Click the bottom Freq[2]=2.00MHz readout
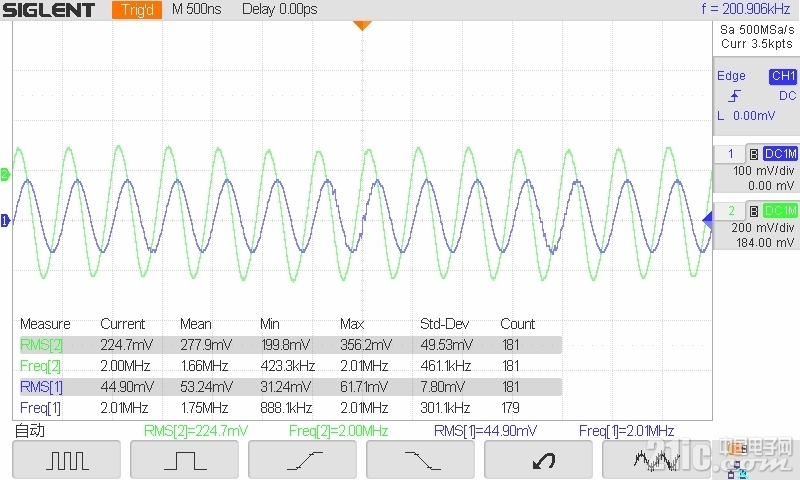800x480 pixels. [x=338, y=431]
